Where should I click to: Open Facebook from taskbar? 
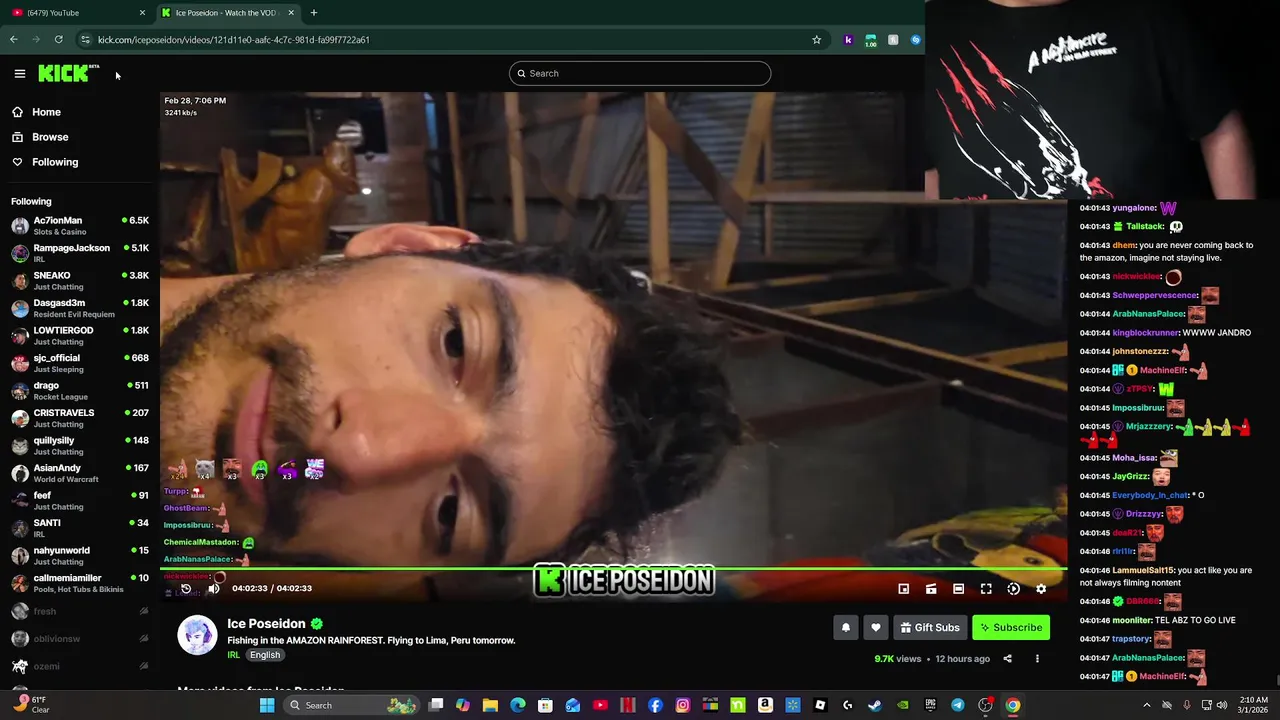point(655,705)
